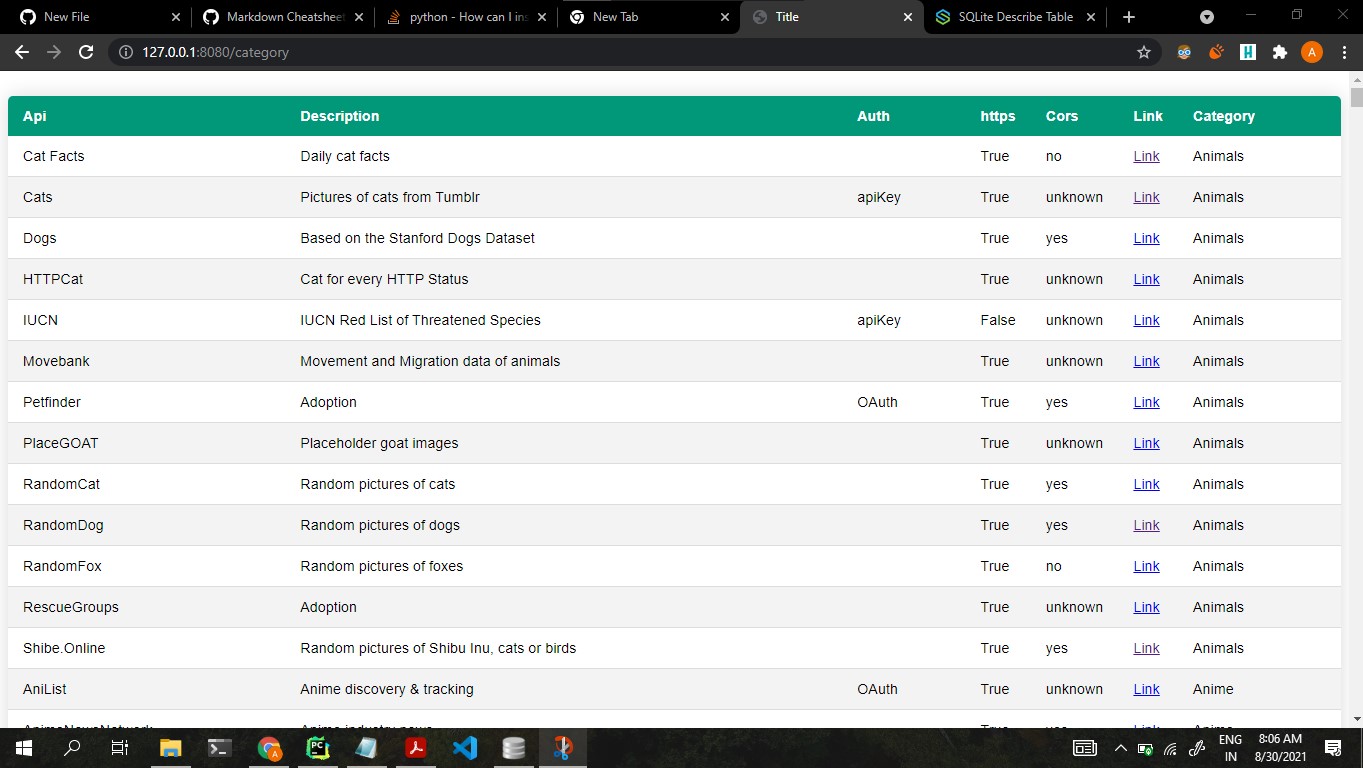Open the Windows Start menu
Viewport: 1363px width, 768px height.
click(23, 747)
